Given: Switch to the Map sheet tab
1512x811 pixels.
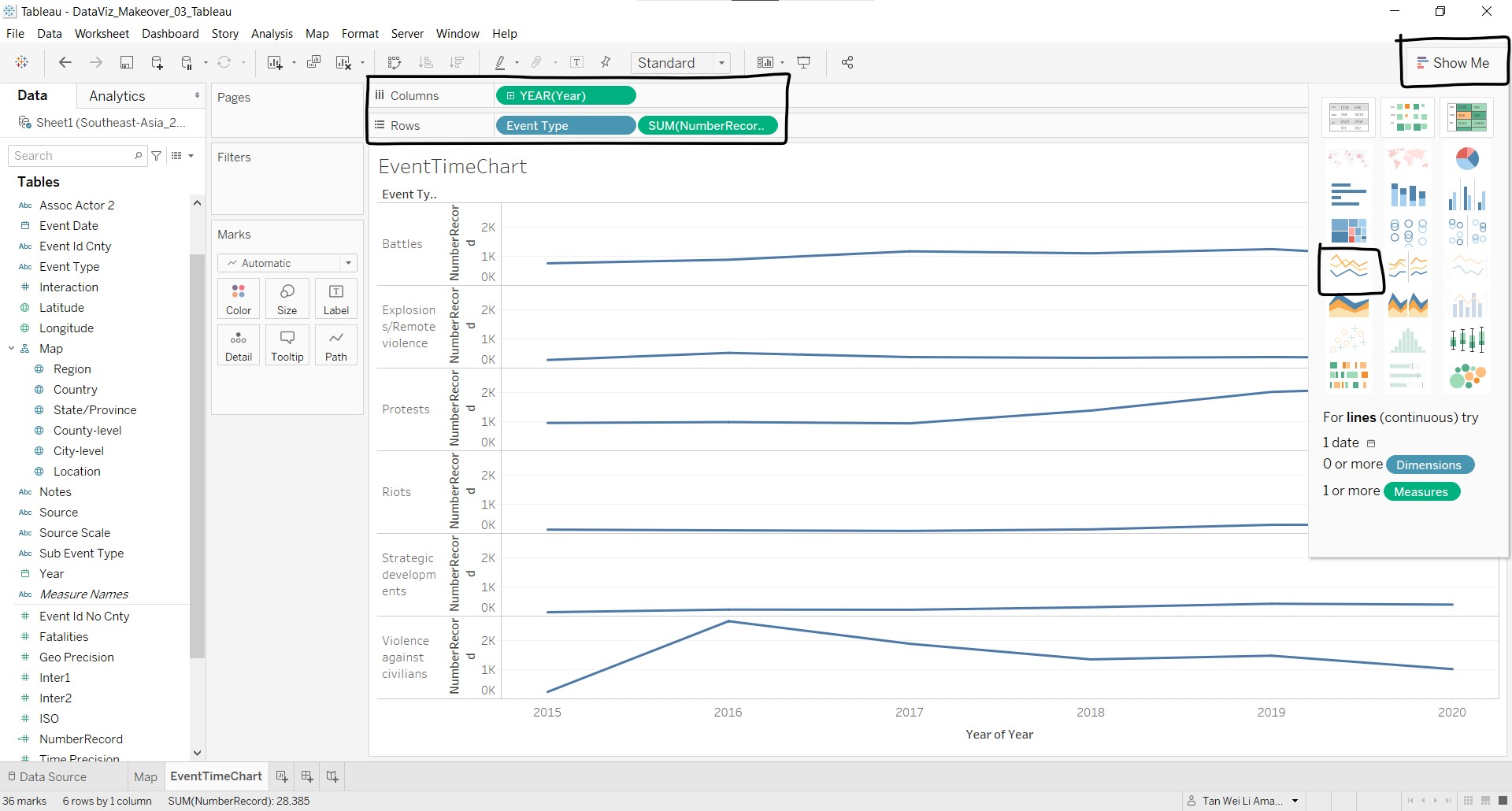Looking at the screenshot, I should click(x=146, y=776).
